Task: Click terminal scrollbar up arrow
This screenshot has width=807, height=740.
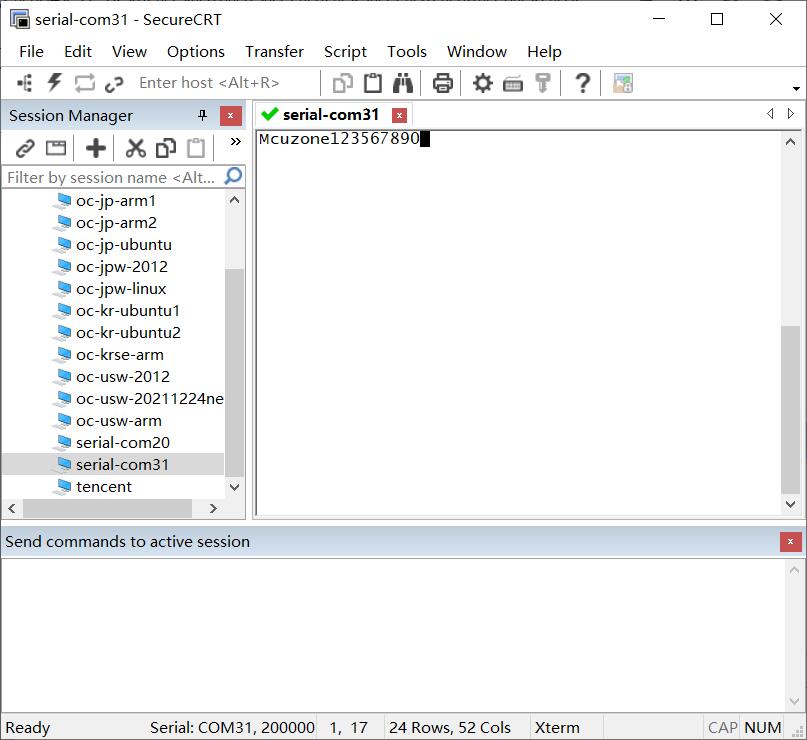Action: (x=791, y=142)
